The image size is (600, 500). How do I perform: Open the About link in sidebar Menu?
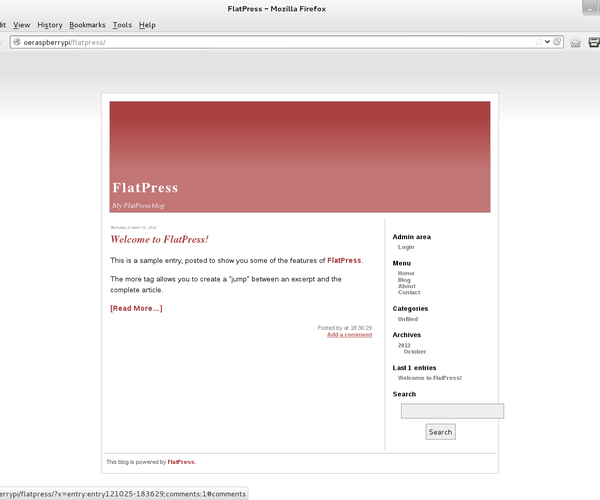point(407,286)
